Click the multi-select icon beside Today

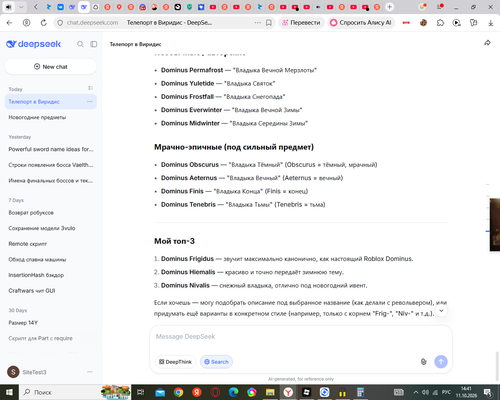coord(90,88)
